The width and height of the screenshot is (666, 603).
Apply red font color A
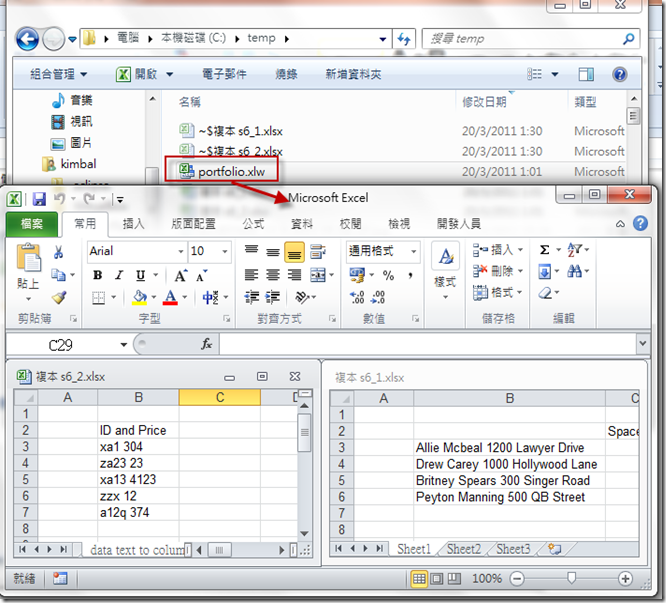pos(170,297)
